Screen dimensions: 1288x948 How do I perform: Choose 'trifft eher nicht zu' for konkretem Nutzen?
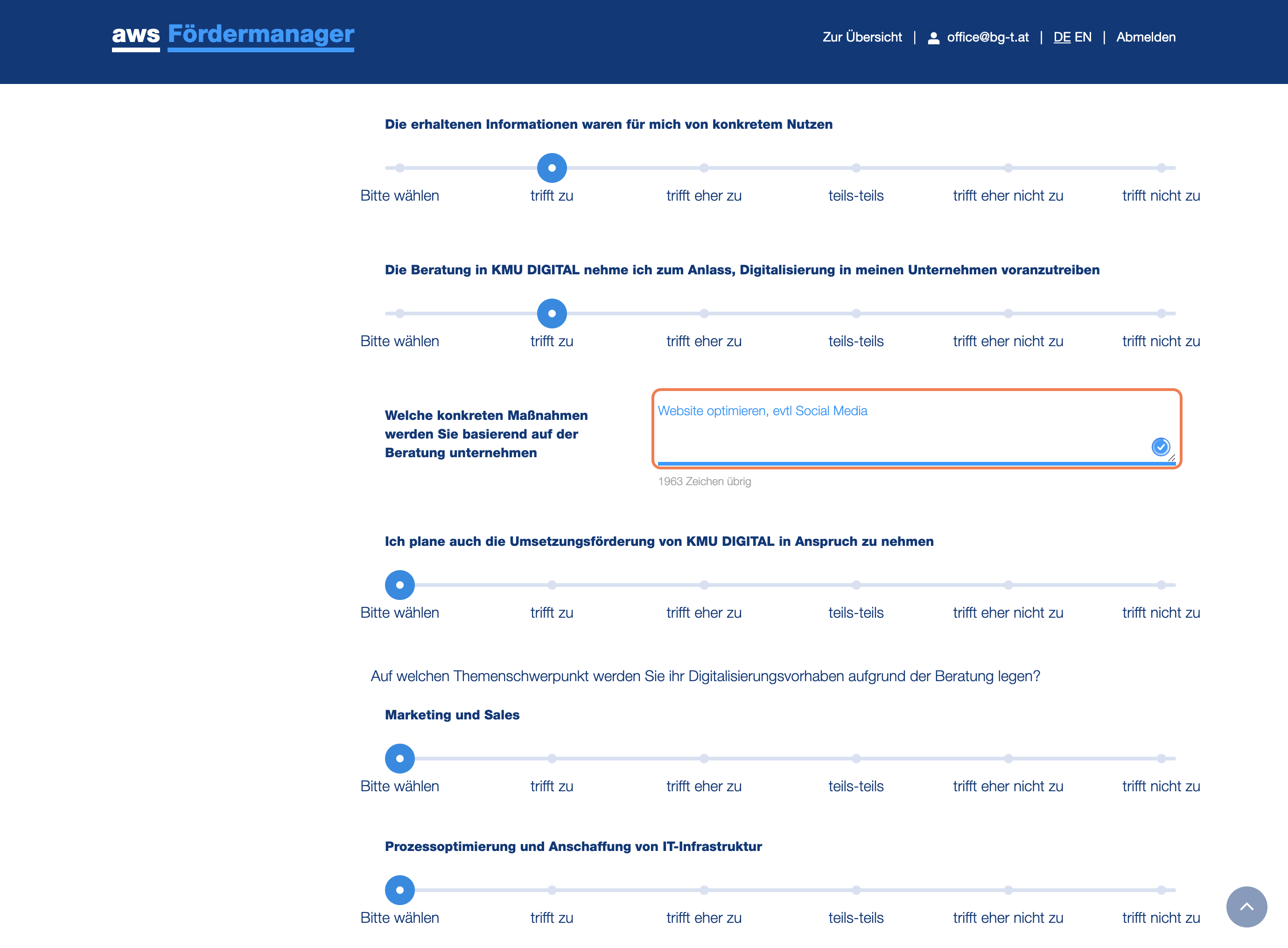(1008, 167)
